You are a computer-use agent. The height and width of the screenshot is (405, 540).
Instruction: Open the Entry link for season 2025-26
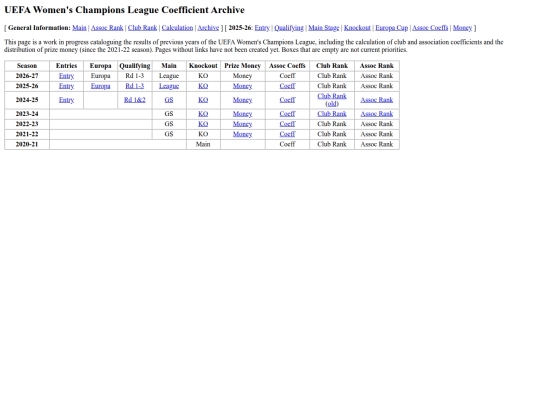pos(66,86)
